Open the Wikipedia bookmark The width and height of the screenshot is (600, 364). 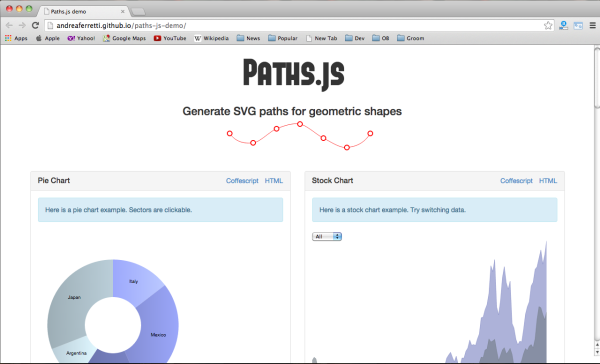(x=211, y=38)
